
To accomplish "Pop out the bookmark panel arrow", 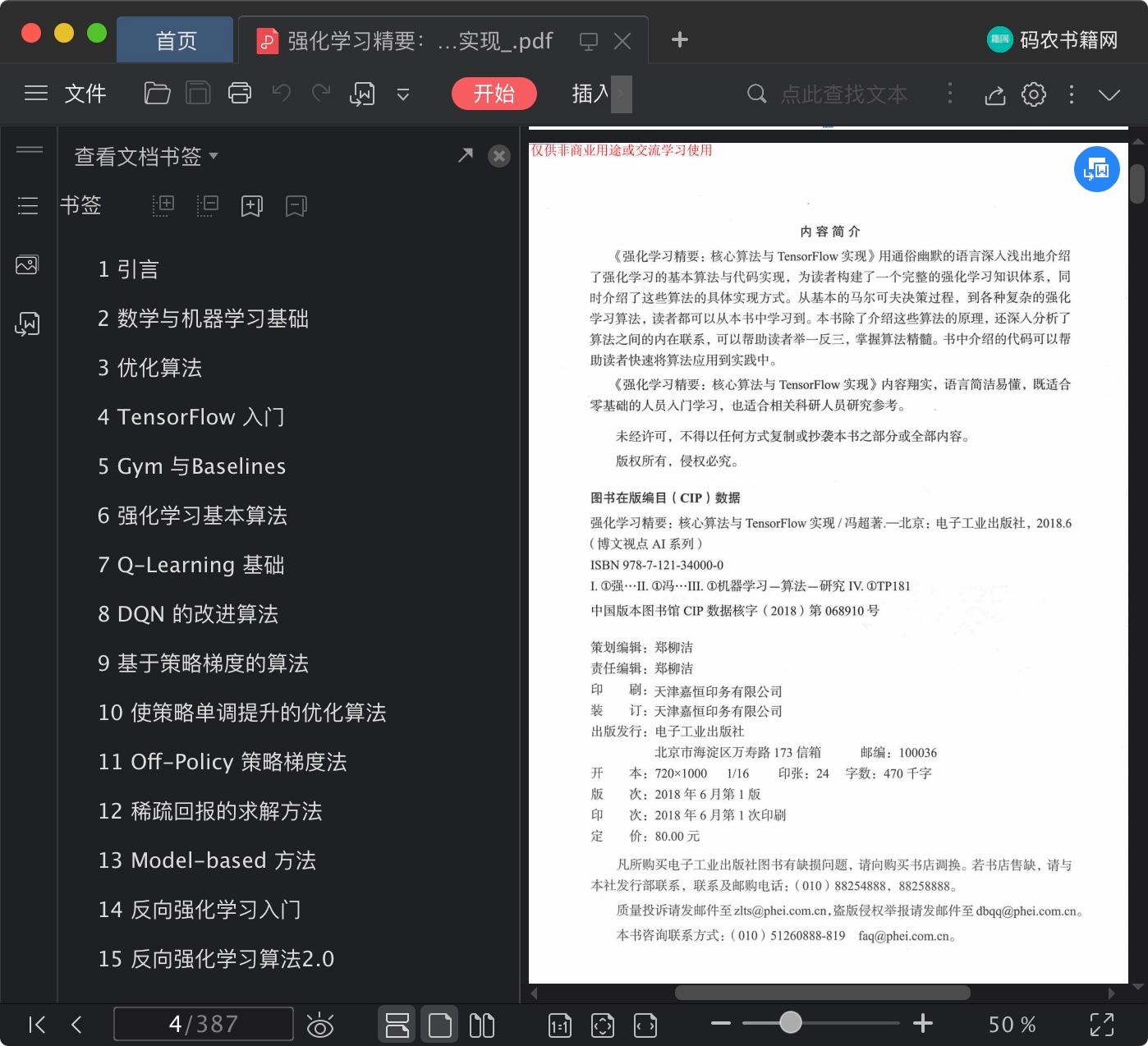I will (x=466, y=155).
